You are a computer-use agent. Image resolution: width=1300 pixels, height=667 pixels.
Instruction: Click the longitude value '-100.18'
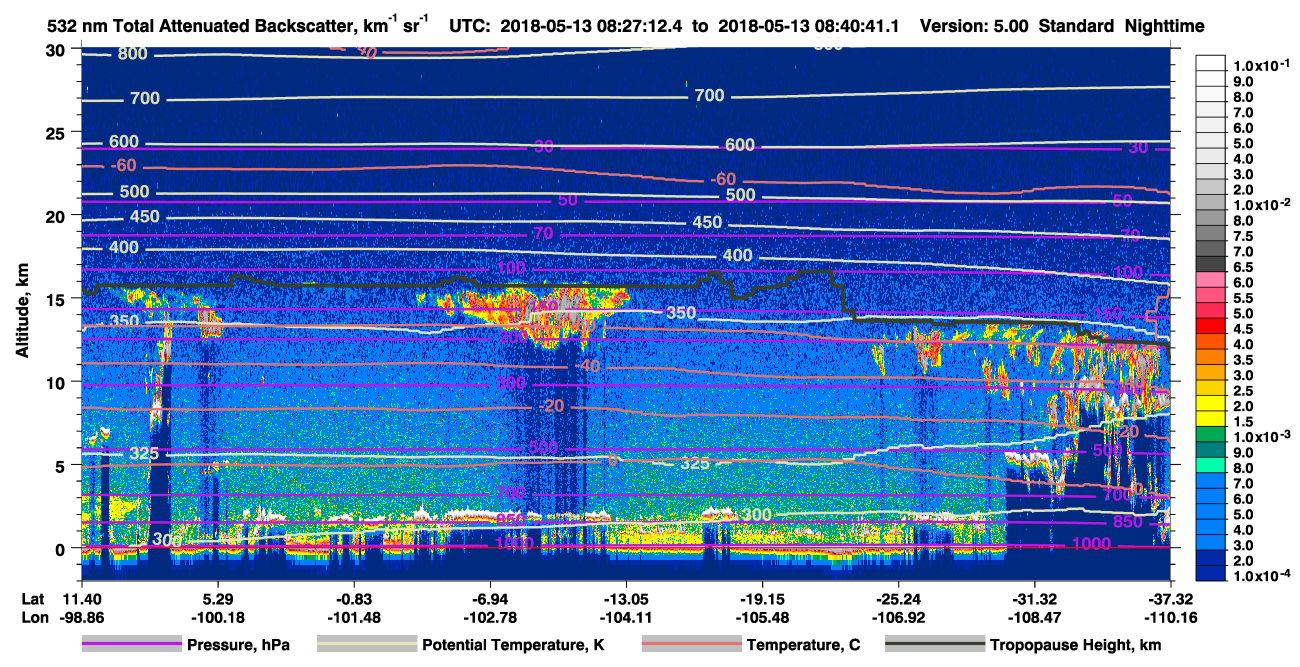coord(217,618)
